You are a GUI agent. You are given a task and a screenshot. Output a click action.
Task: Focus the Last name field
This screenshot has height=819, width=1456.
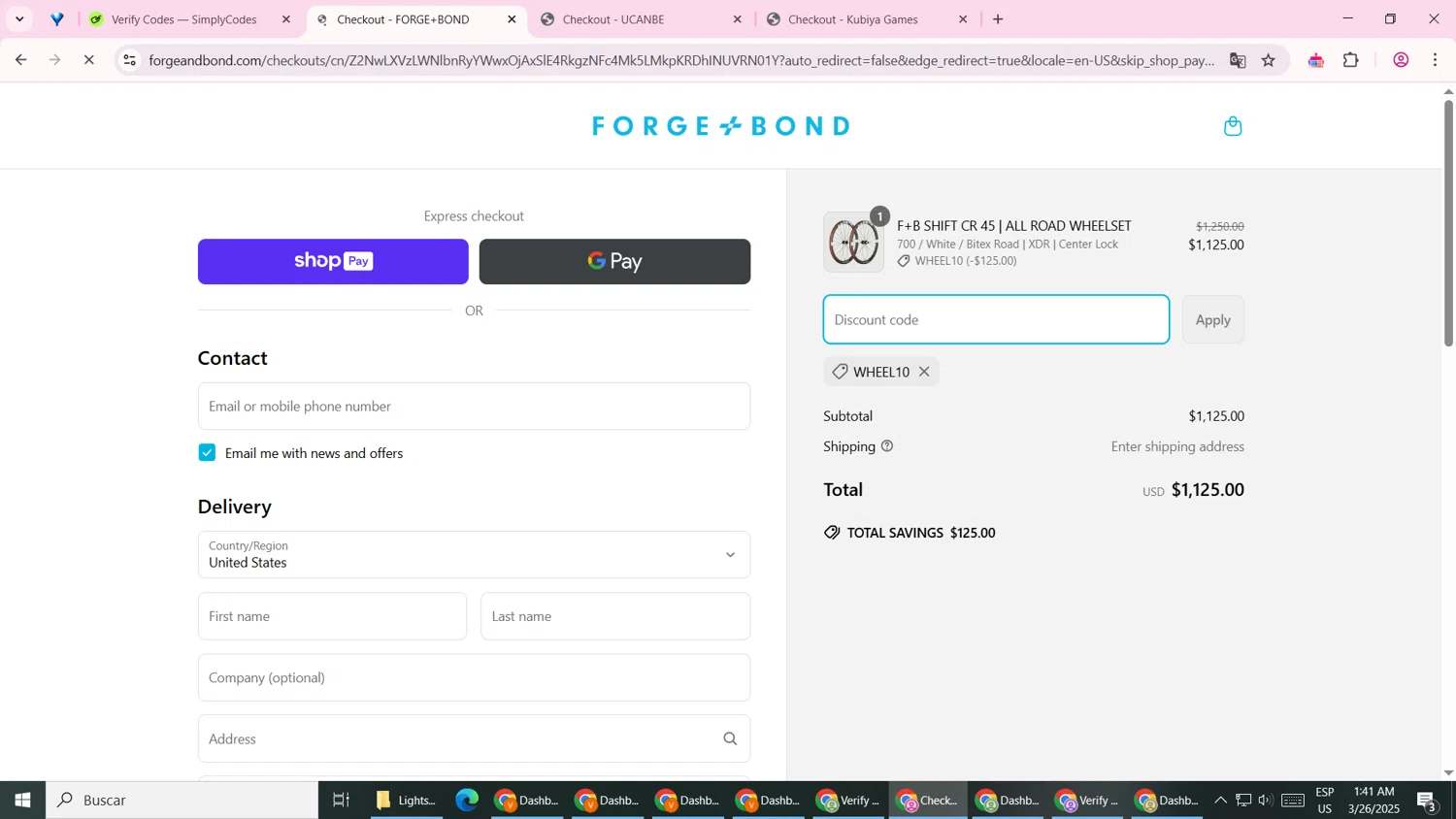point(615,616)
